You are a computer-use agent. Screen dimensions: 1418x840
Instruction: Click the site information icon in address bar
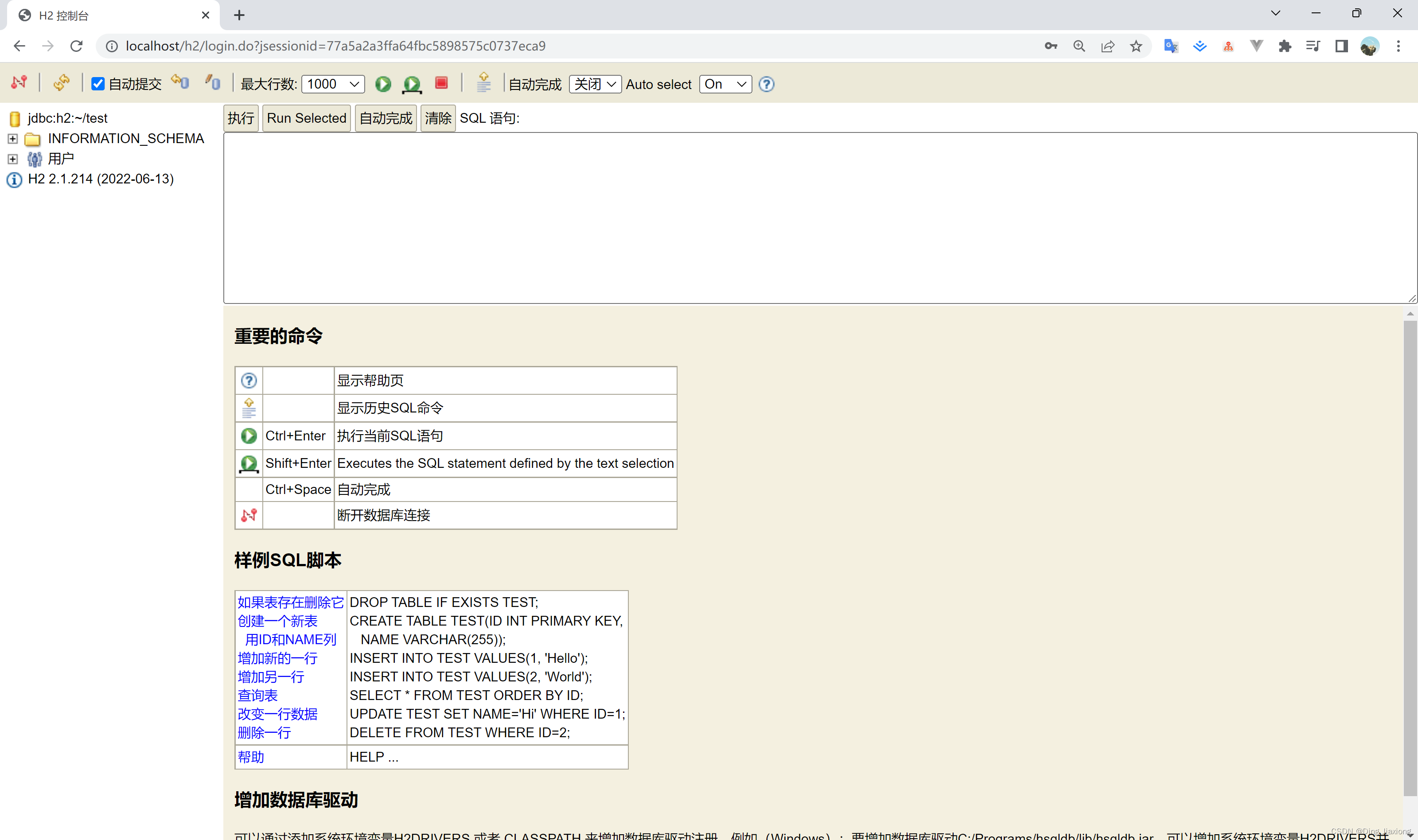coord(112,46)
